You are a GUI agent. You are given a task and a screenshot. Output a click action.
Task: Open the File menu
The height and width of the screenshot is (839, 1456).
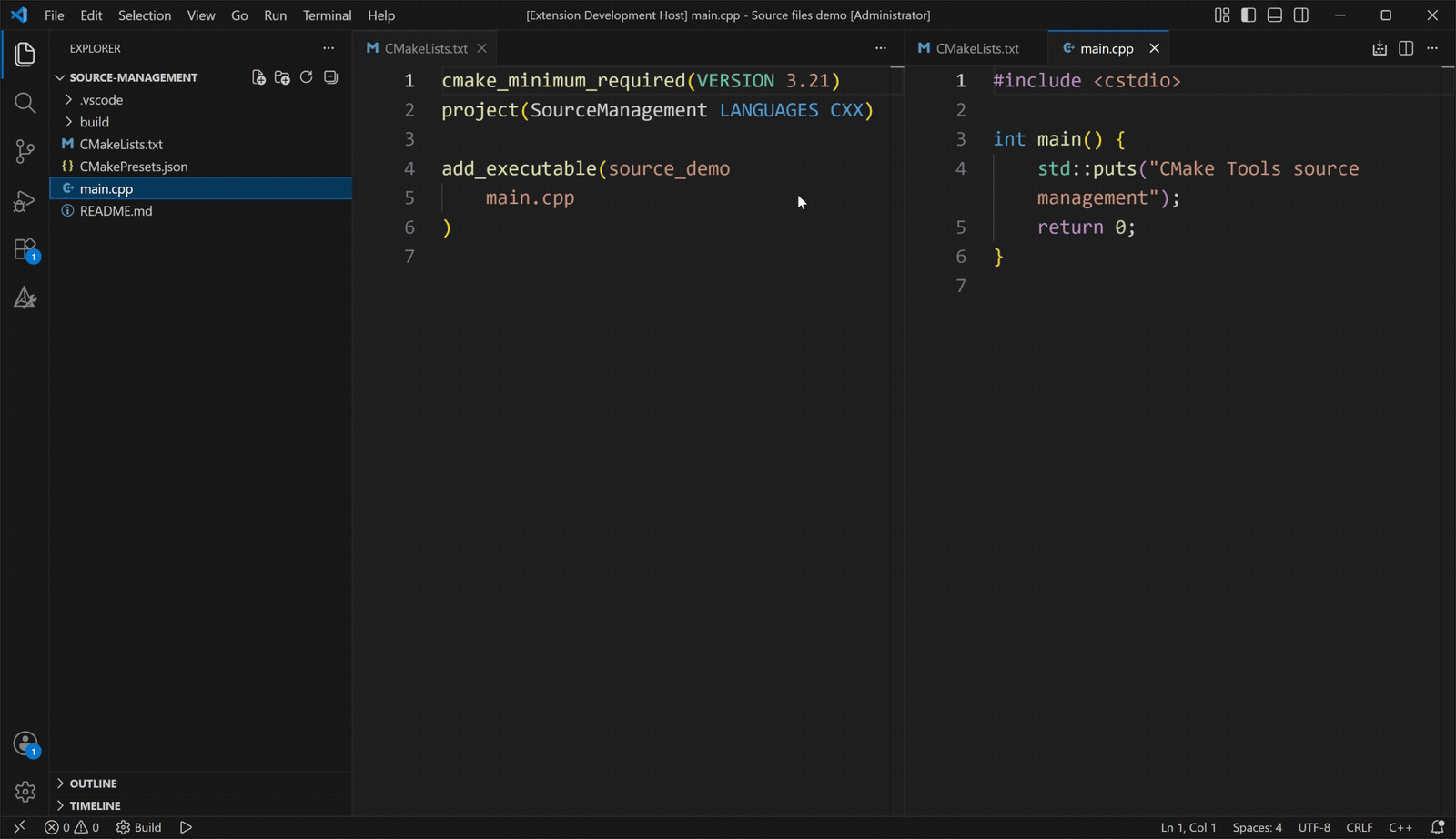(55, 15)
